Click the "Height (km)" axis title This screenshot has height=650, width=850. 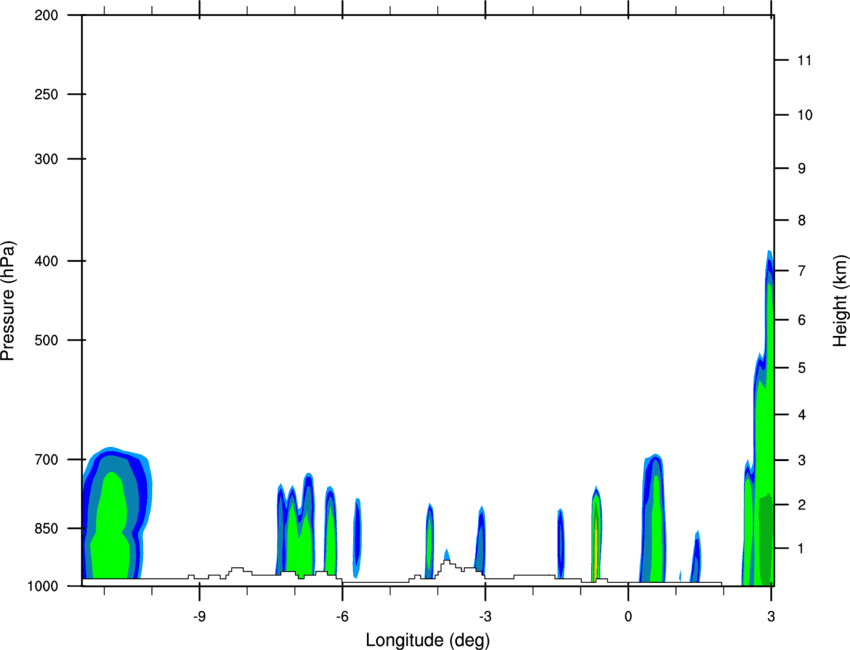(840, 301)
